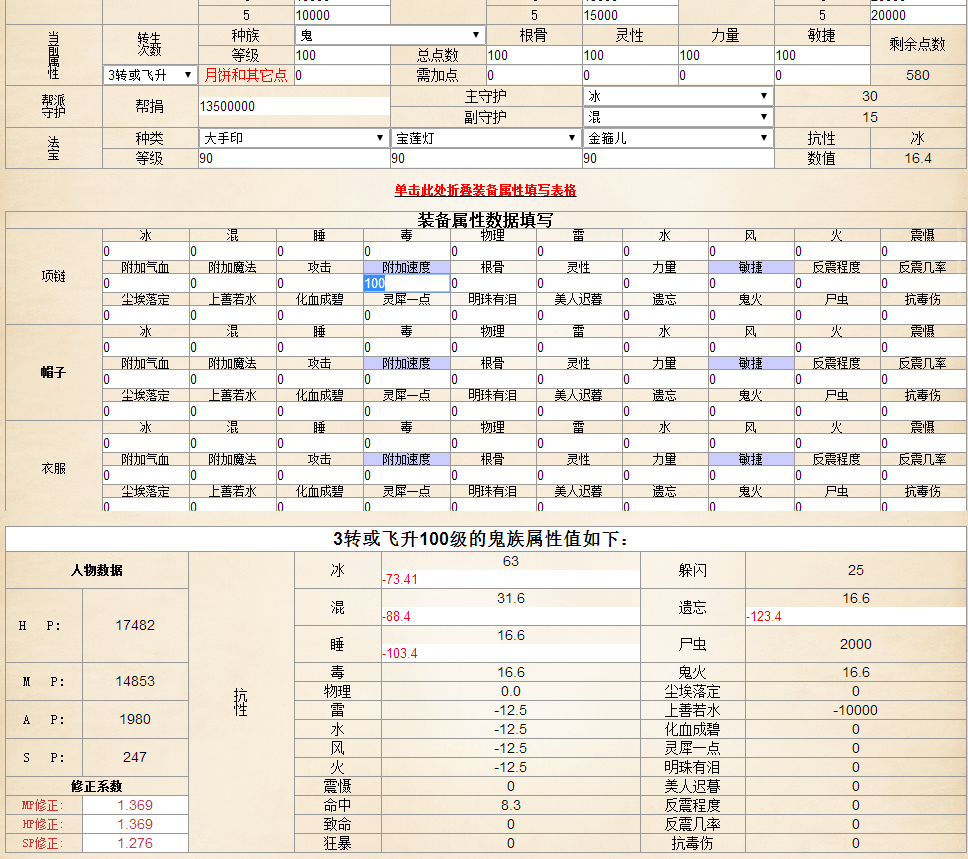The height and width of the screenshot is (859, 968).
Task: Click the 帮捐 input containing 13500000
Action: (x=293, y=106)
